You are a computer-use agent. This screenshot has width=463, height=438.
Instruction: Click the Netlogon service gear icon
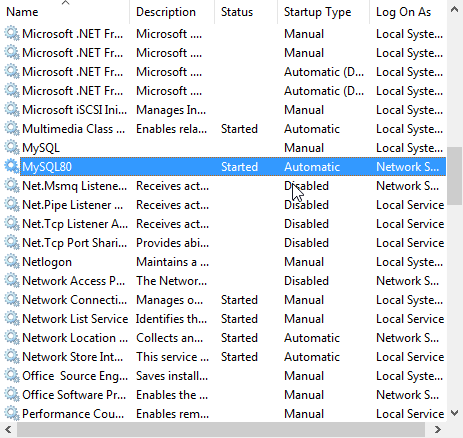(x=12, y=262)
